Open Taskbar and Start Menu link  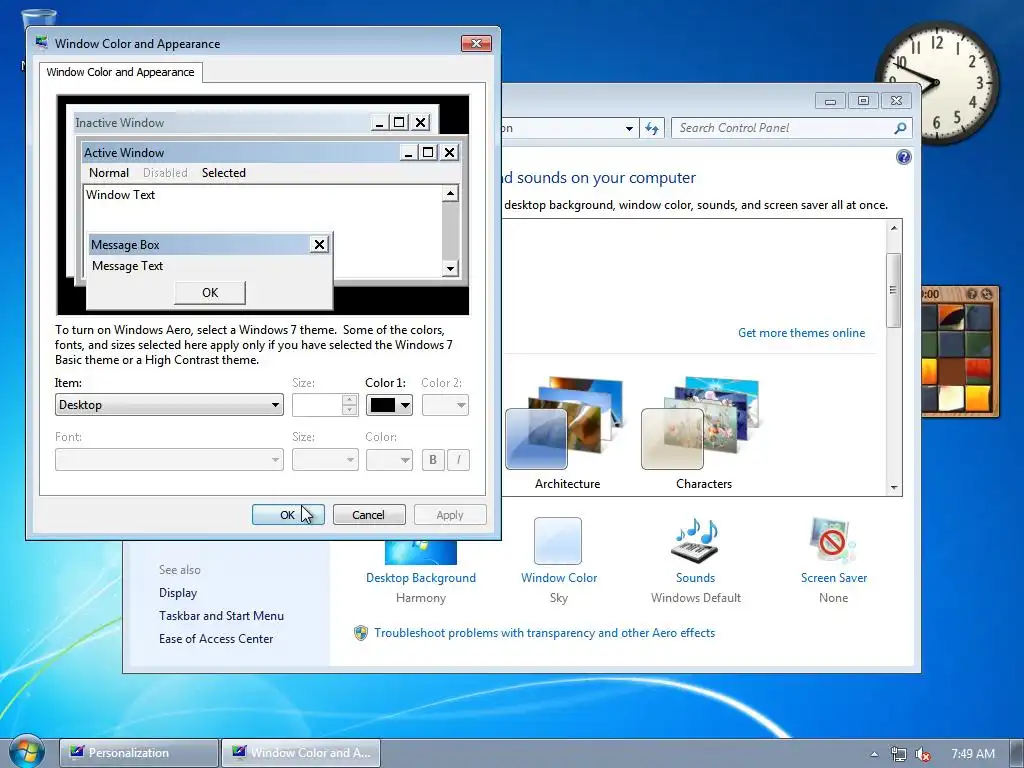pos(221,615)
